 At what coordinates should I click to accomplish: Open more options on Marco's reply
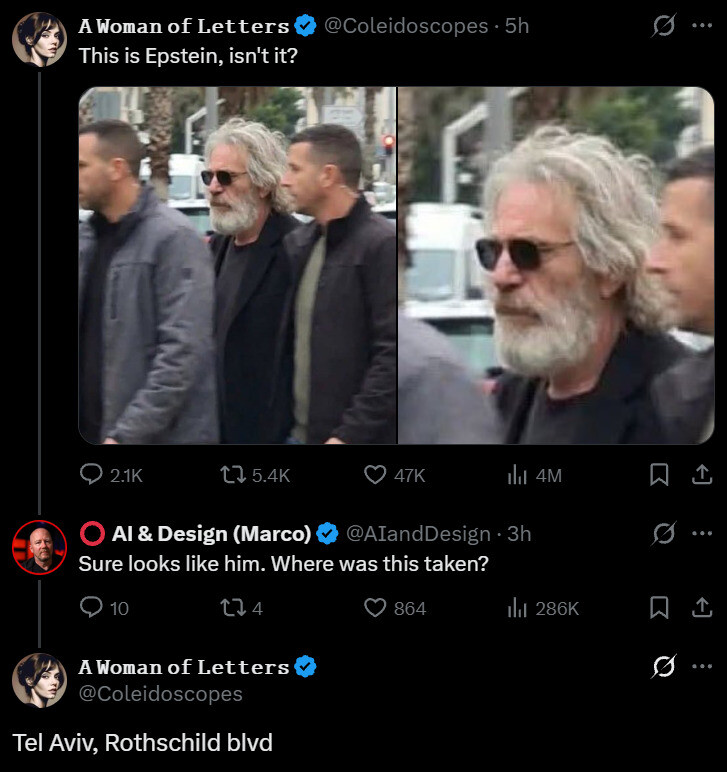coord(702,534)
